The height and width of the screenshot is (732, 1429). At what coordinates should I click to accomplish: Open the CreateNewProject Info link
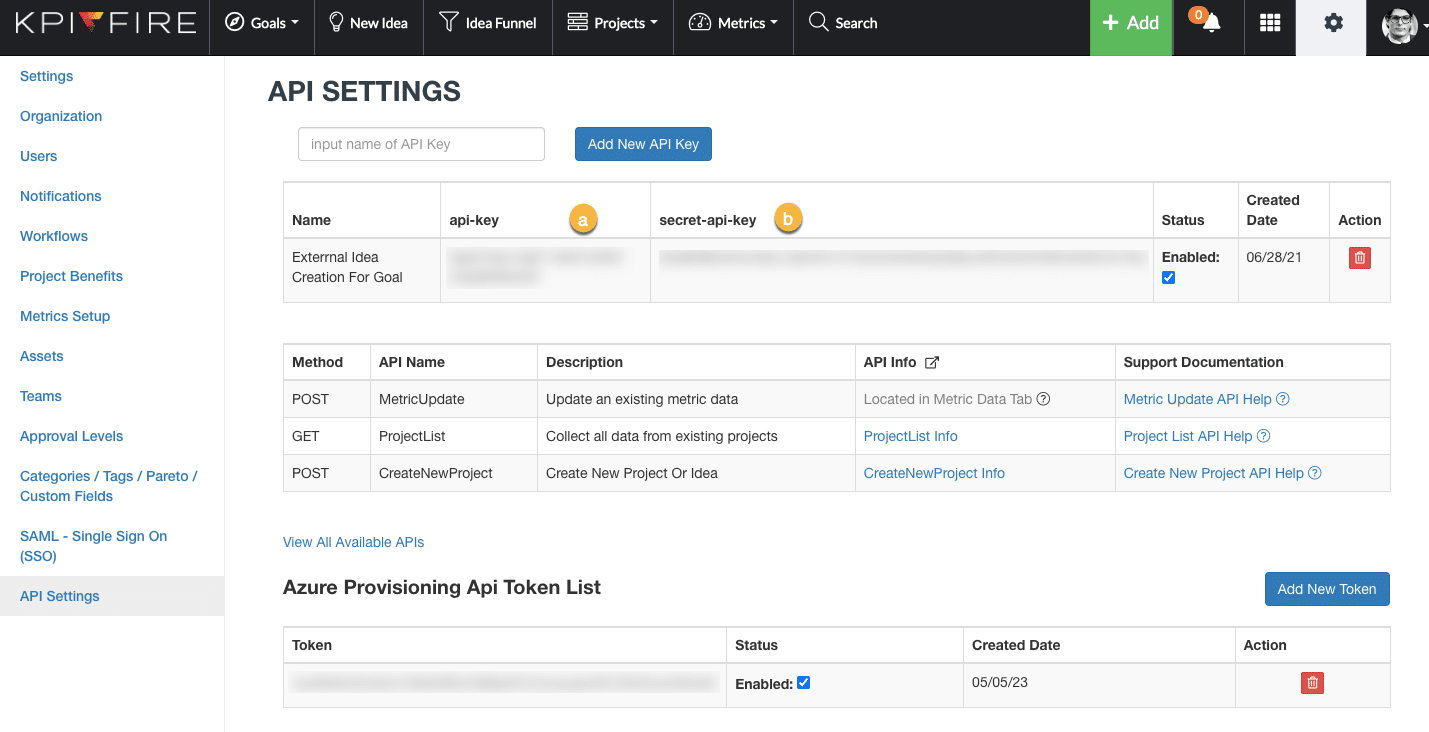934,473
